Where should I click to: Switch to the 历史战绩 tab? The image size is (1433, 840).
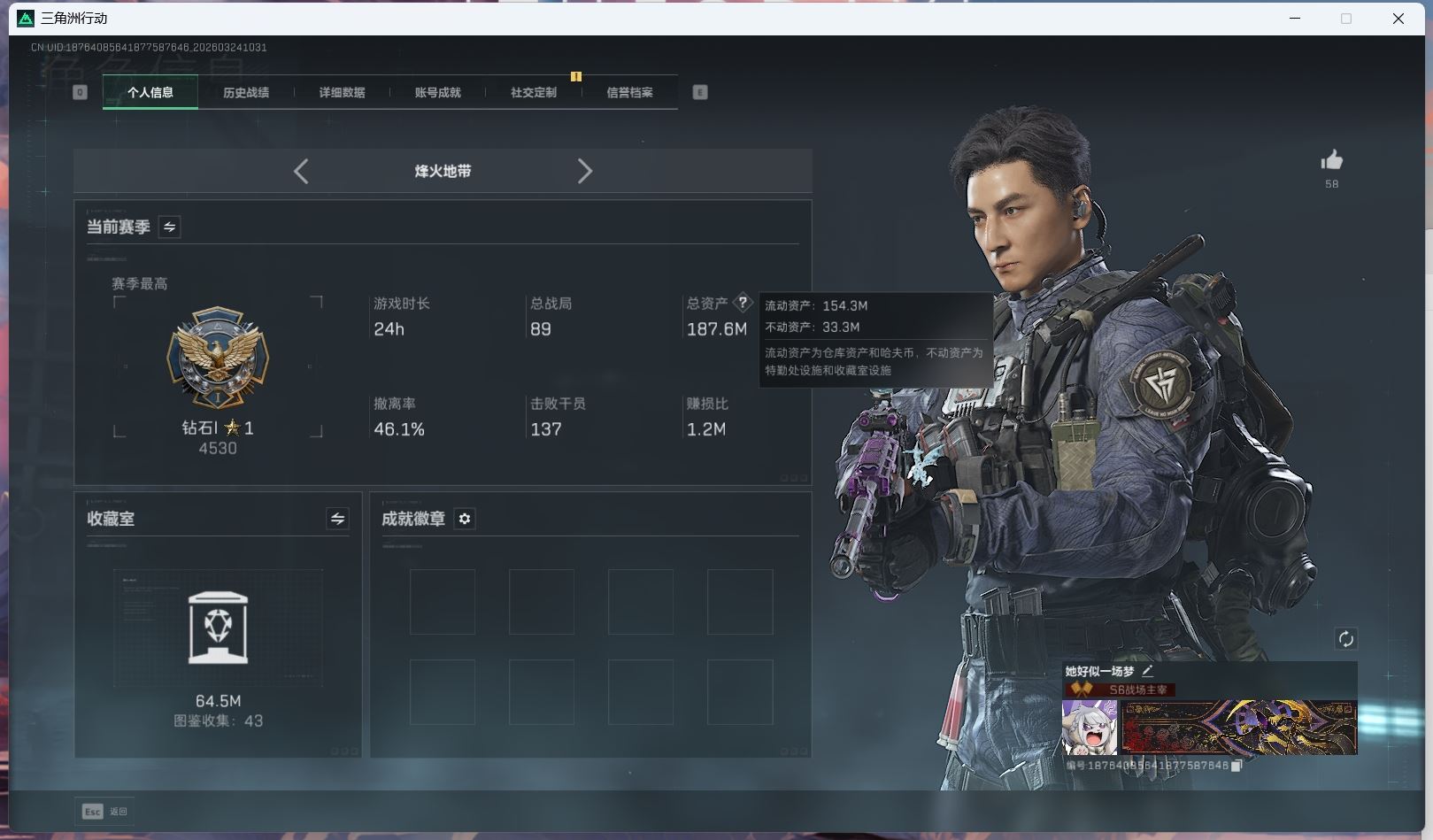[x=246, y=92]
